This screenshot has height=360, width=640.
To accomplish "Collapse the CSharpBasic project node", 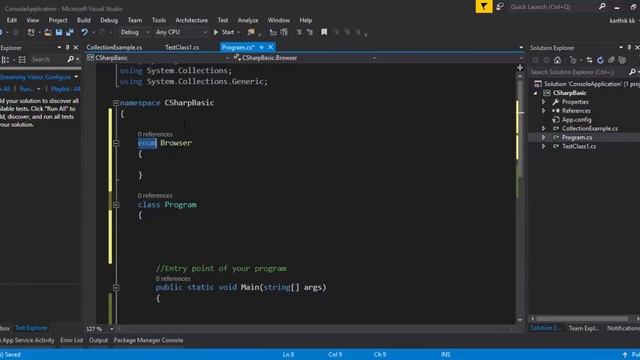I will 536,93.
